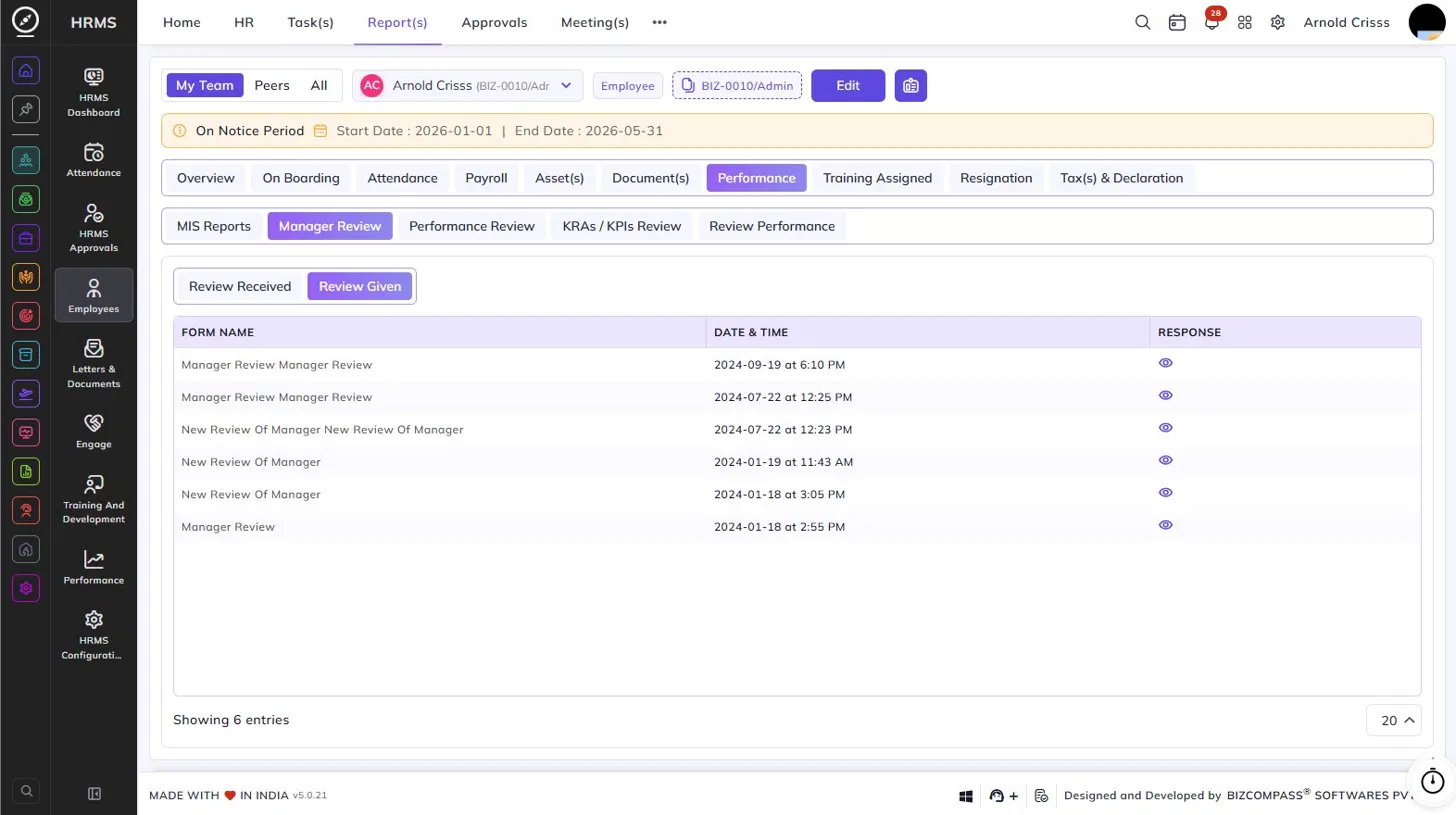Open the red target app icon
Screen dimensions: 1456x815
pos(26,316)
